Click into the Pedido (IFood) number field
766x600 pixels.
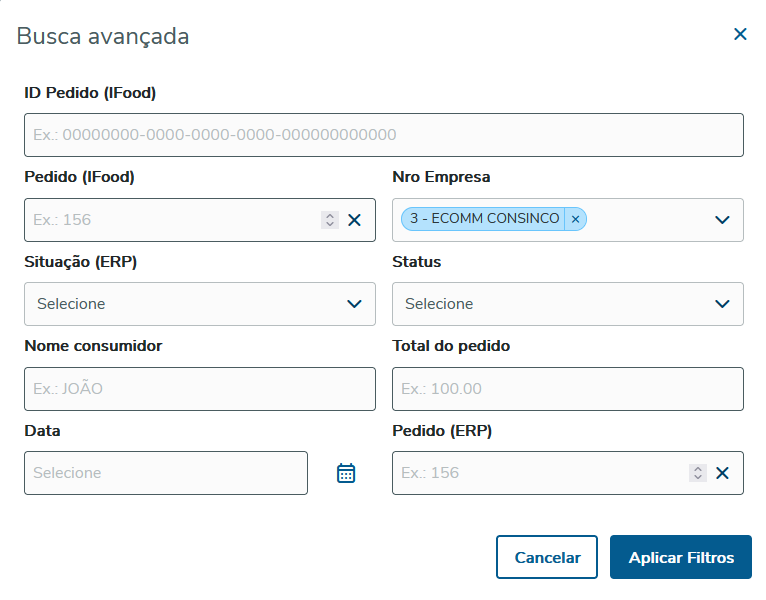[x=170, y=220]
